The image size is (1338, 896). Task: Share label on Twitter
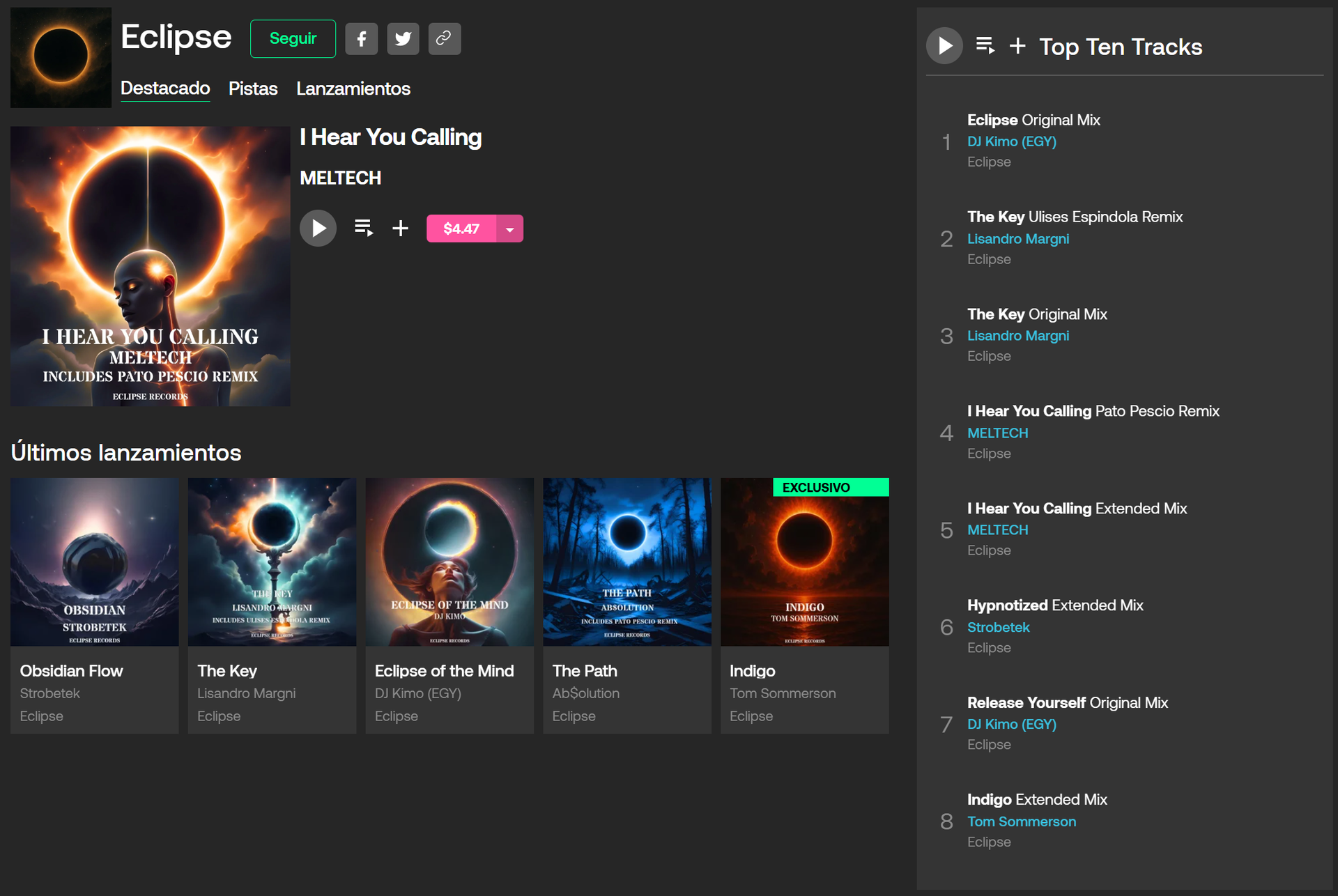[403, 39]
